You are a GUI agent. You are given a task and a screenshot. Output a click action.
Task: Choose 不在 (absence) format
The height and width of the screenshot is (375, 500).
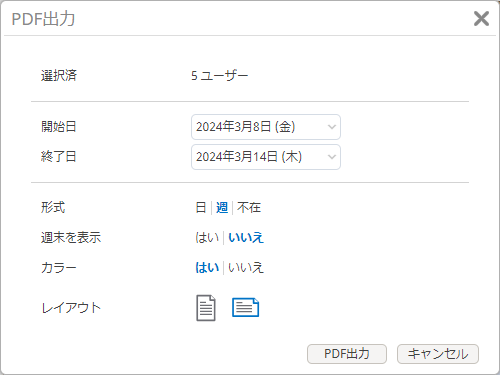(249, 208)
